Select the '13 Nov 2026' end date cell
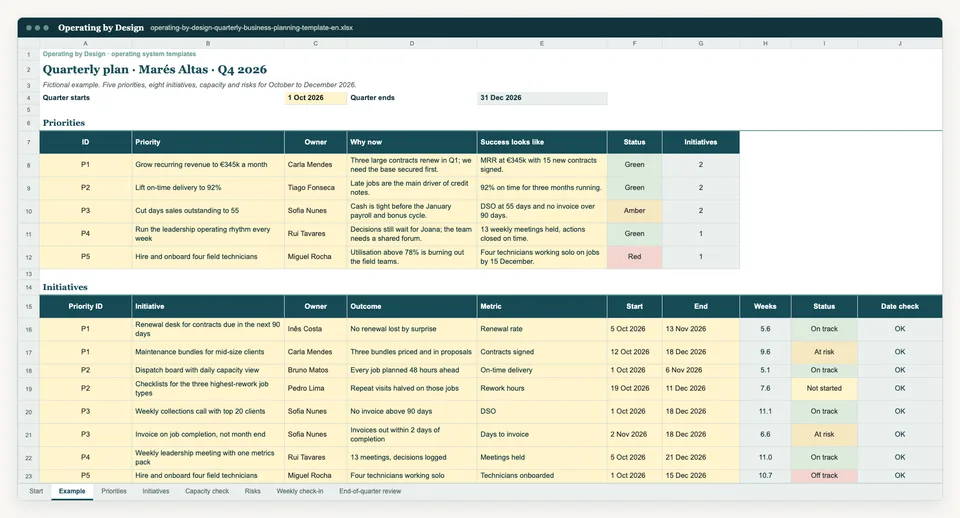Image resolution: width=960 pixels, height=518 pixels. click(700, 329)
